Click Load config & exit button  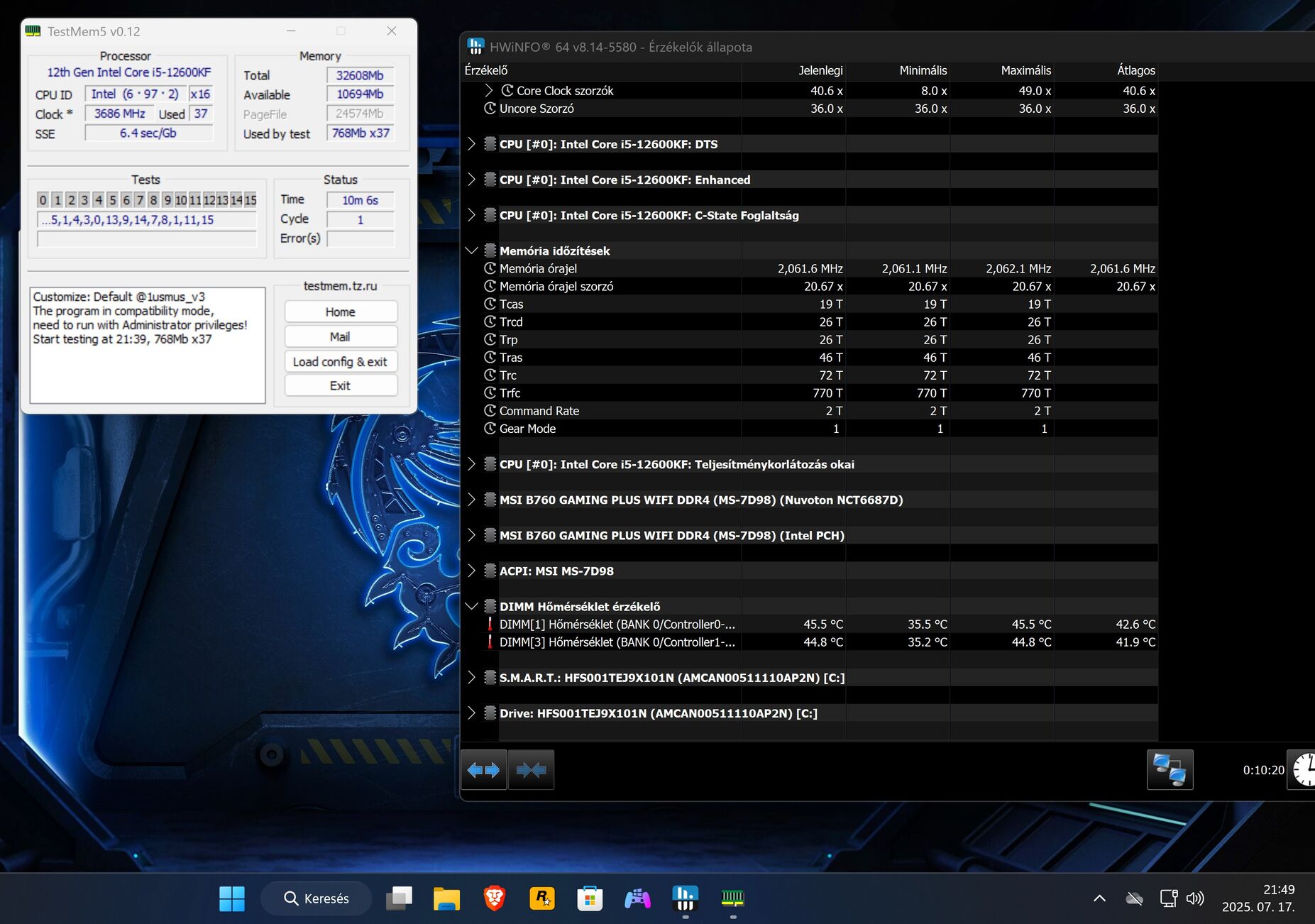point(341,361)
